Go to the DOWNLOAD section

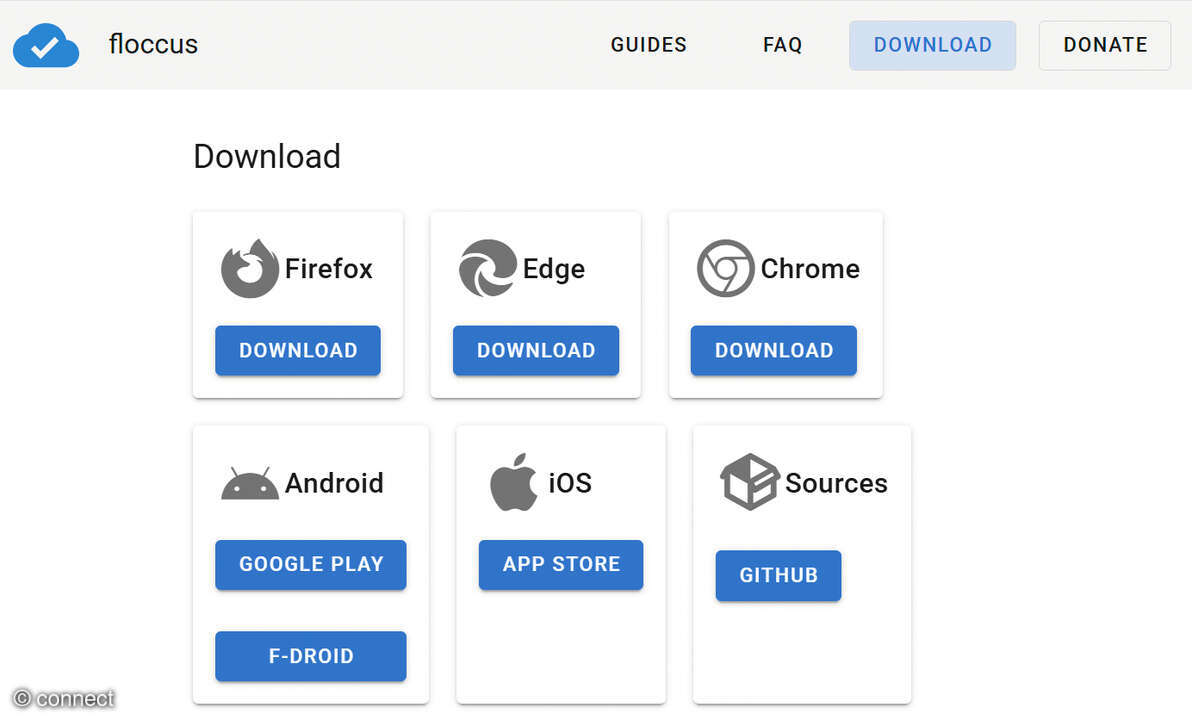pyautogui.click(x=932, y=44)
